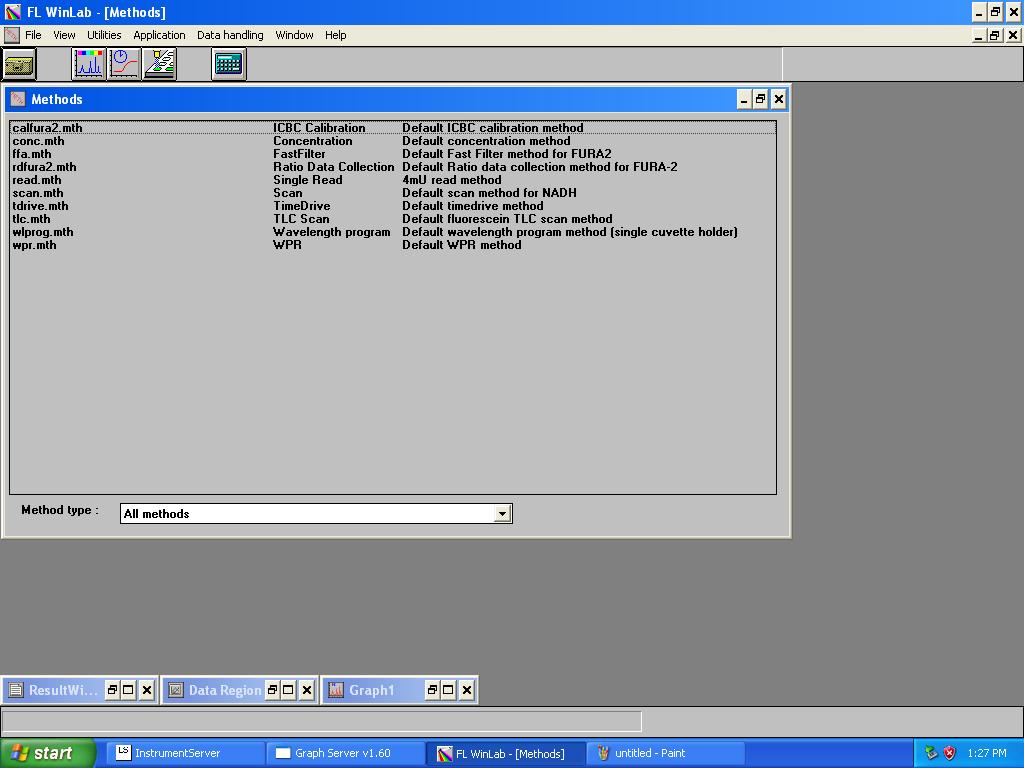
Task: Expand the All methods combo box
Action: pos(503,512)
